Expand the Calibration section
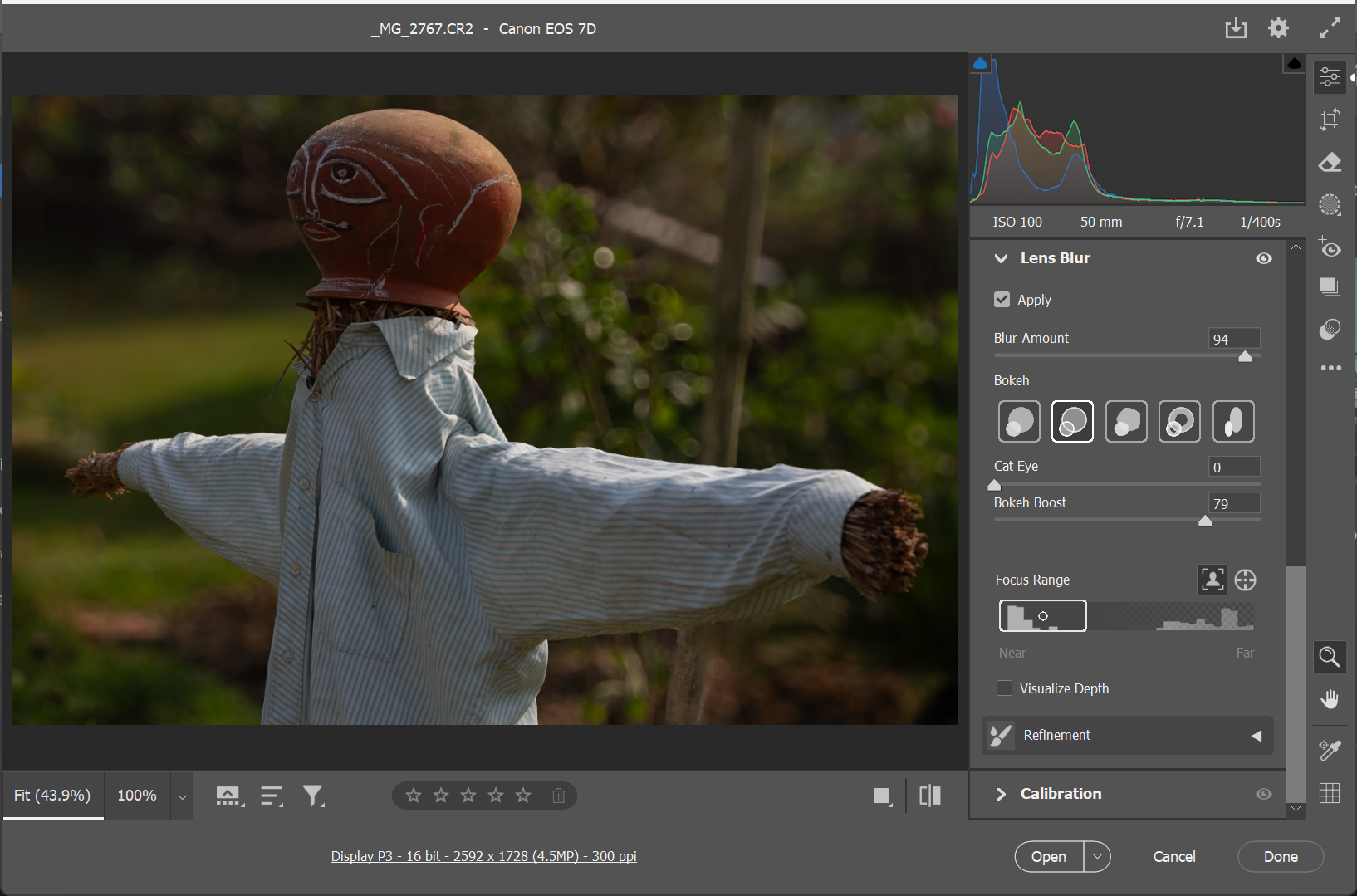 [1002, 794]
